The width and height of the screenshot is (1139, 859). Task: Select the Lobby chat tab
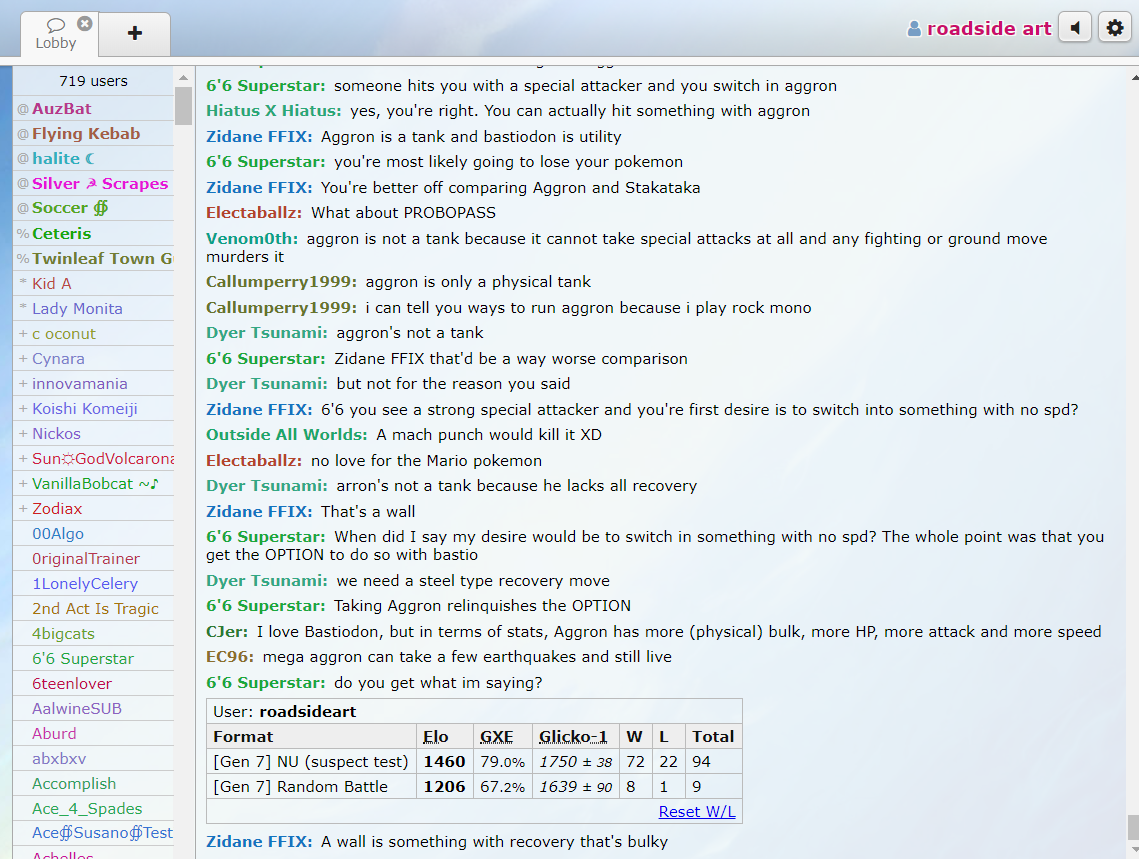coord(55,35)
